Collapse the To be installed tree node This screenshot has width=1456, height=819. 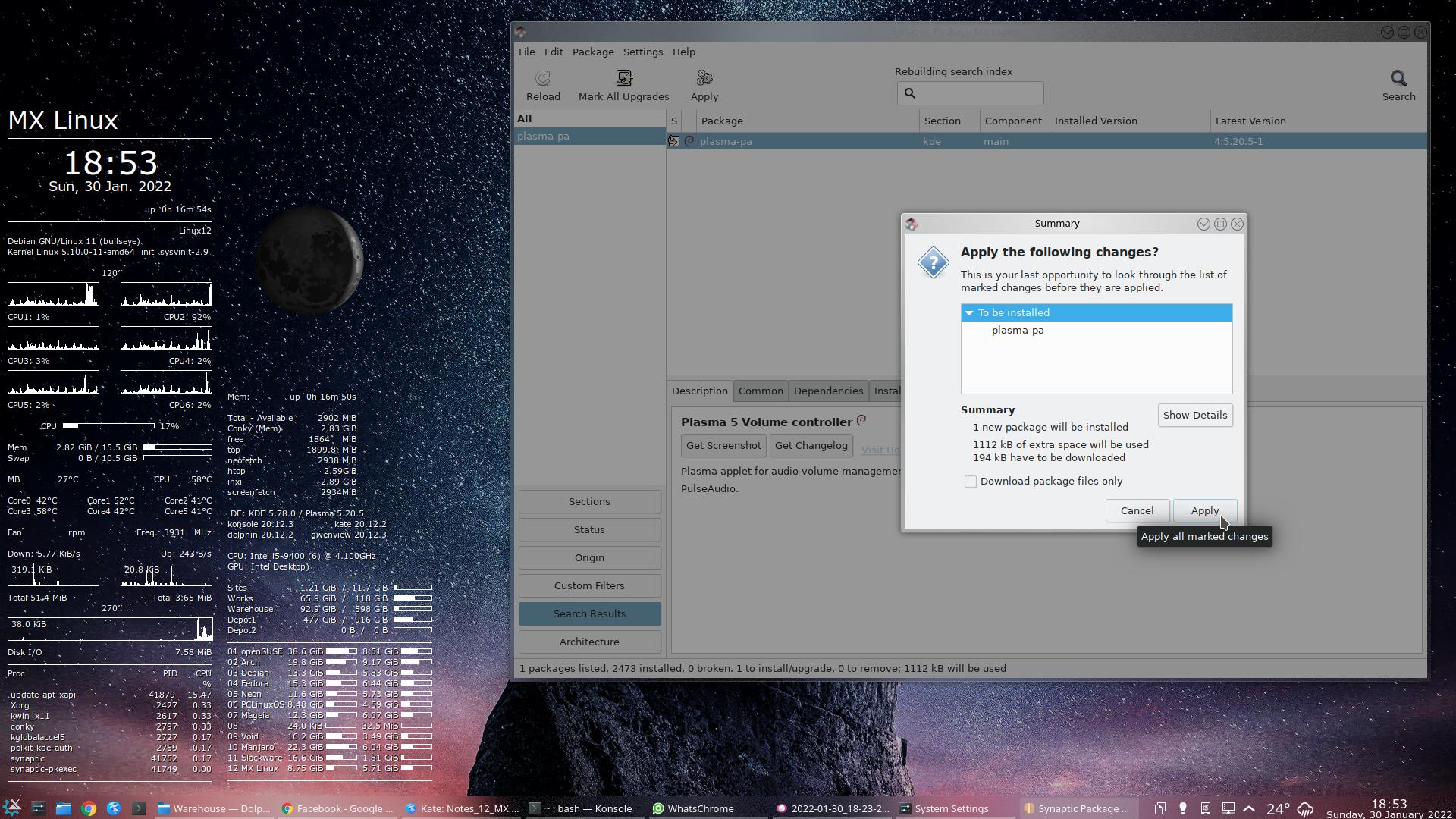click(969, 312)
